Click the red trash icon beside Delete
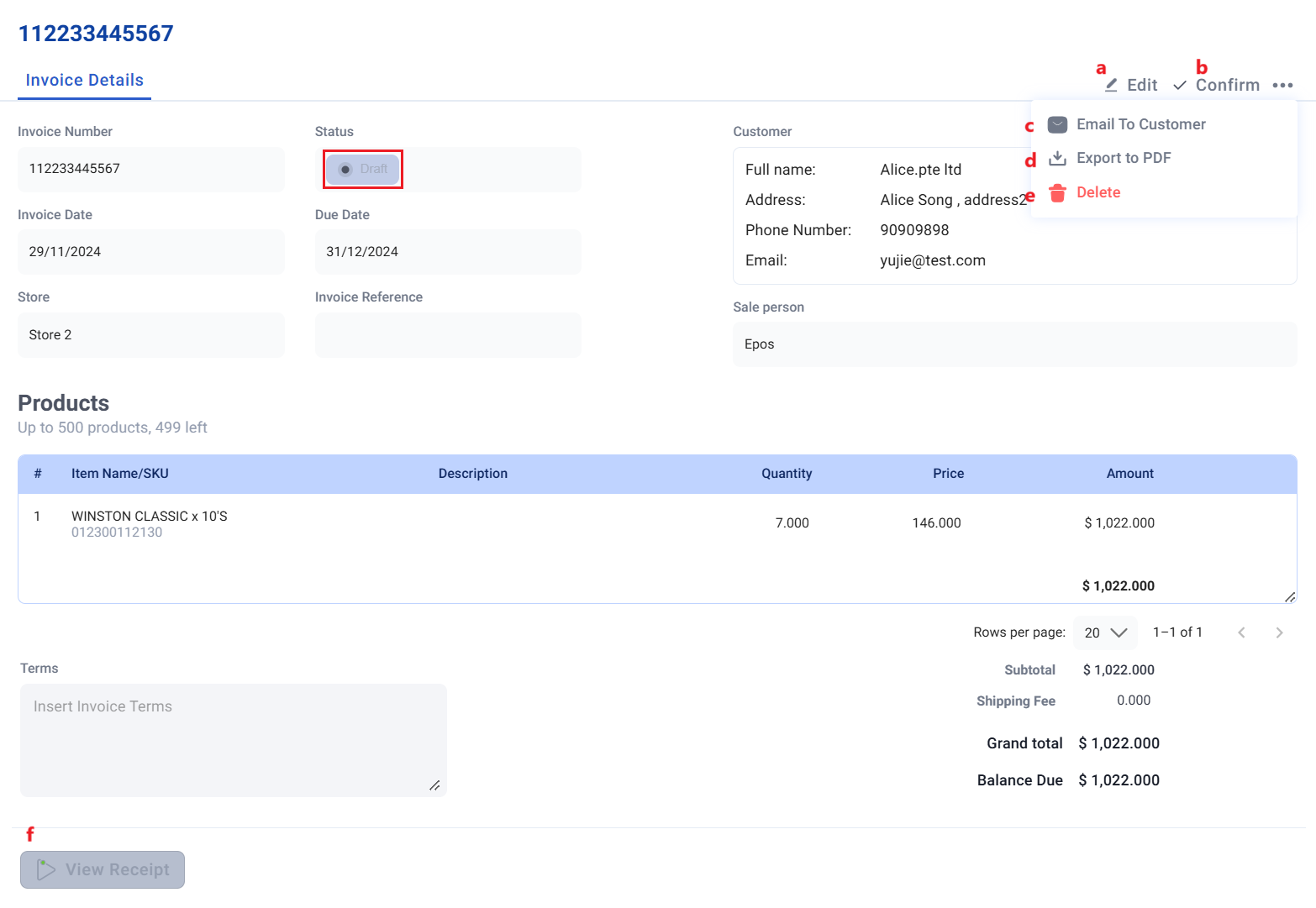 tap(1056, 192)
